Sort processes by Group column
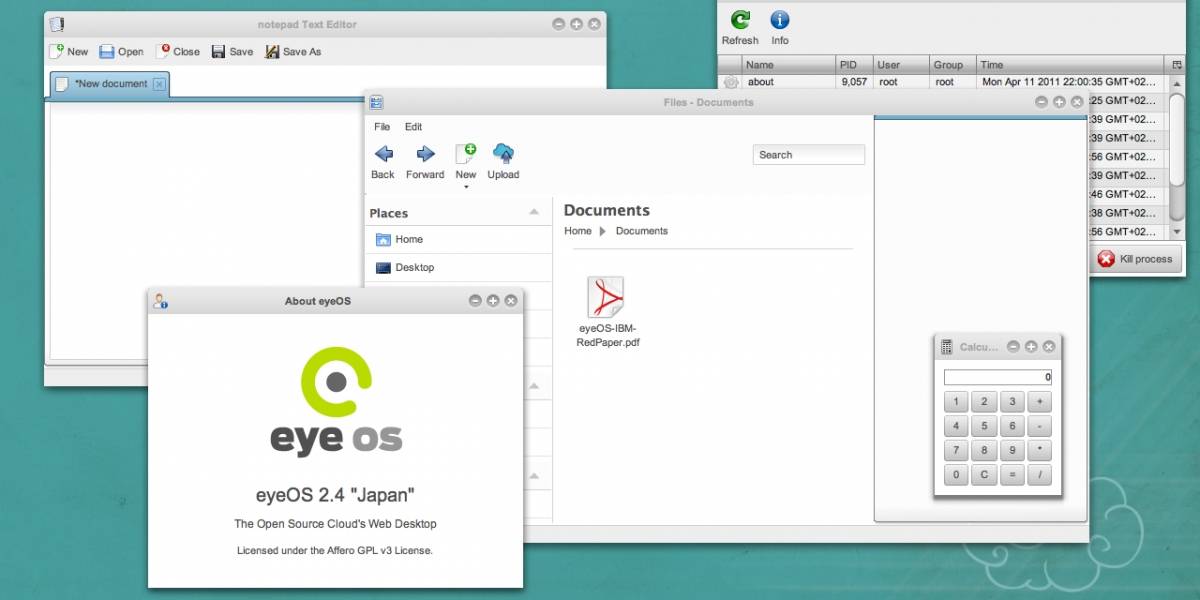Viewport: 1200px width, 600px height. (x=952, y=64)
